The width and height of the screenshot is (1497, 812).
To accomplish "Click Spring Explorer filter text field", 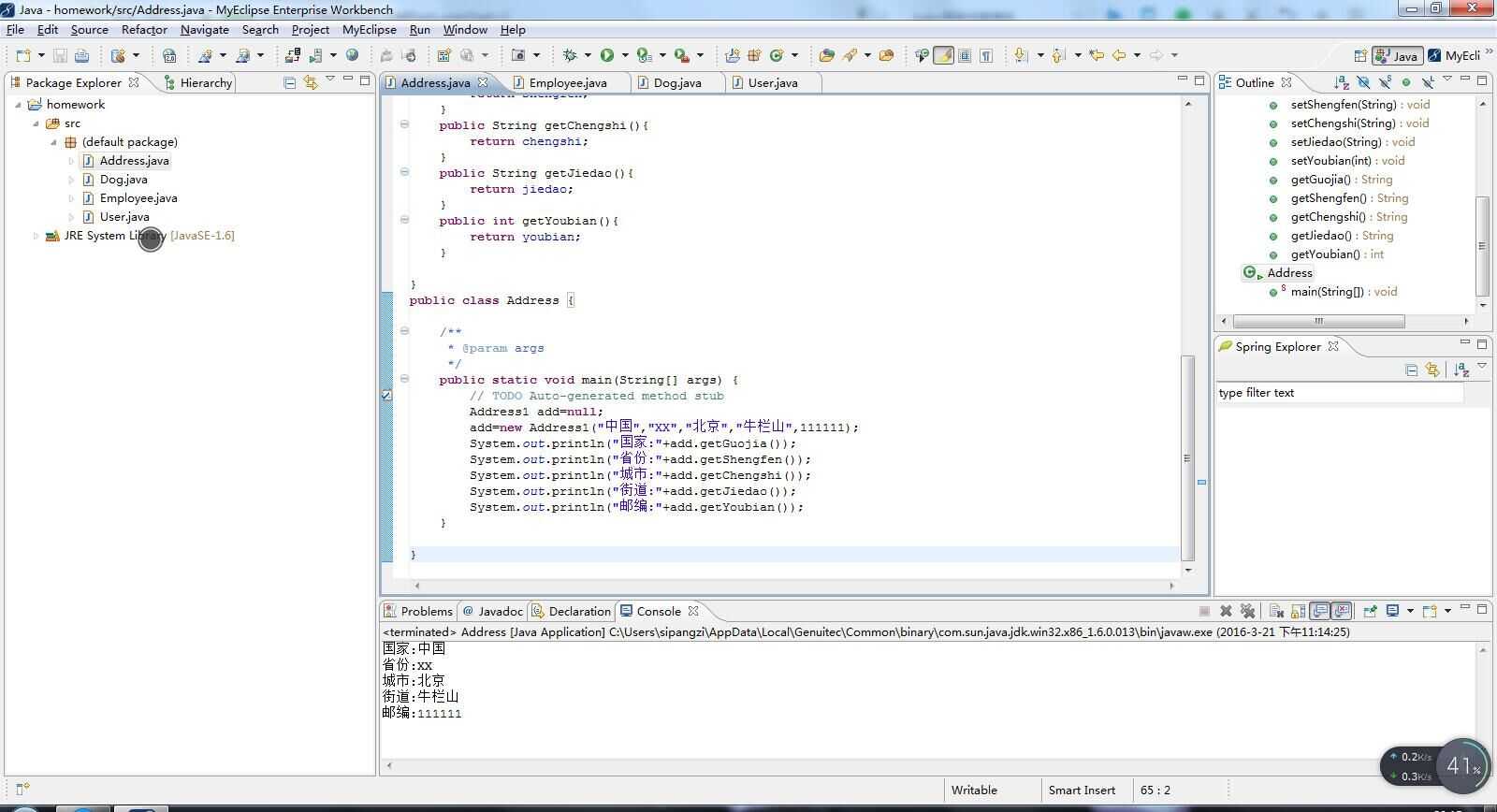I will (x=1339, y=393).
